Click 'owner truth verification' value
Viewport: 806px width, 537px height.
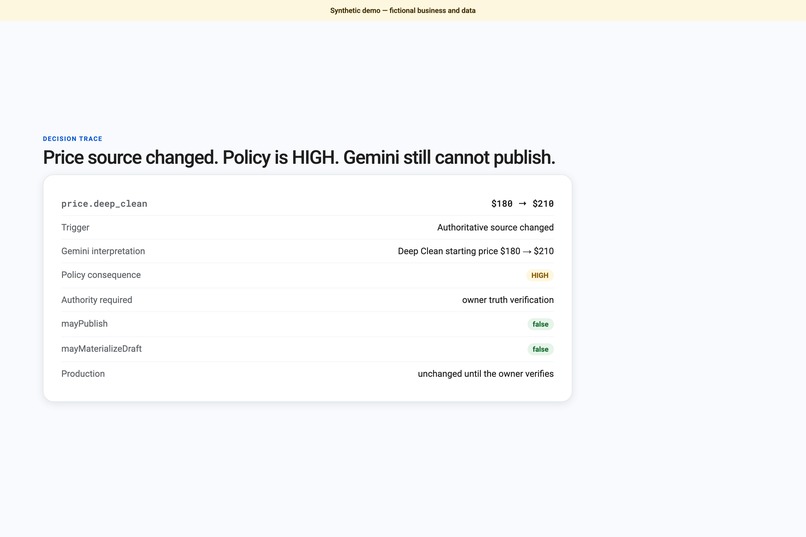[x=508, y=300]
